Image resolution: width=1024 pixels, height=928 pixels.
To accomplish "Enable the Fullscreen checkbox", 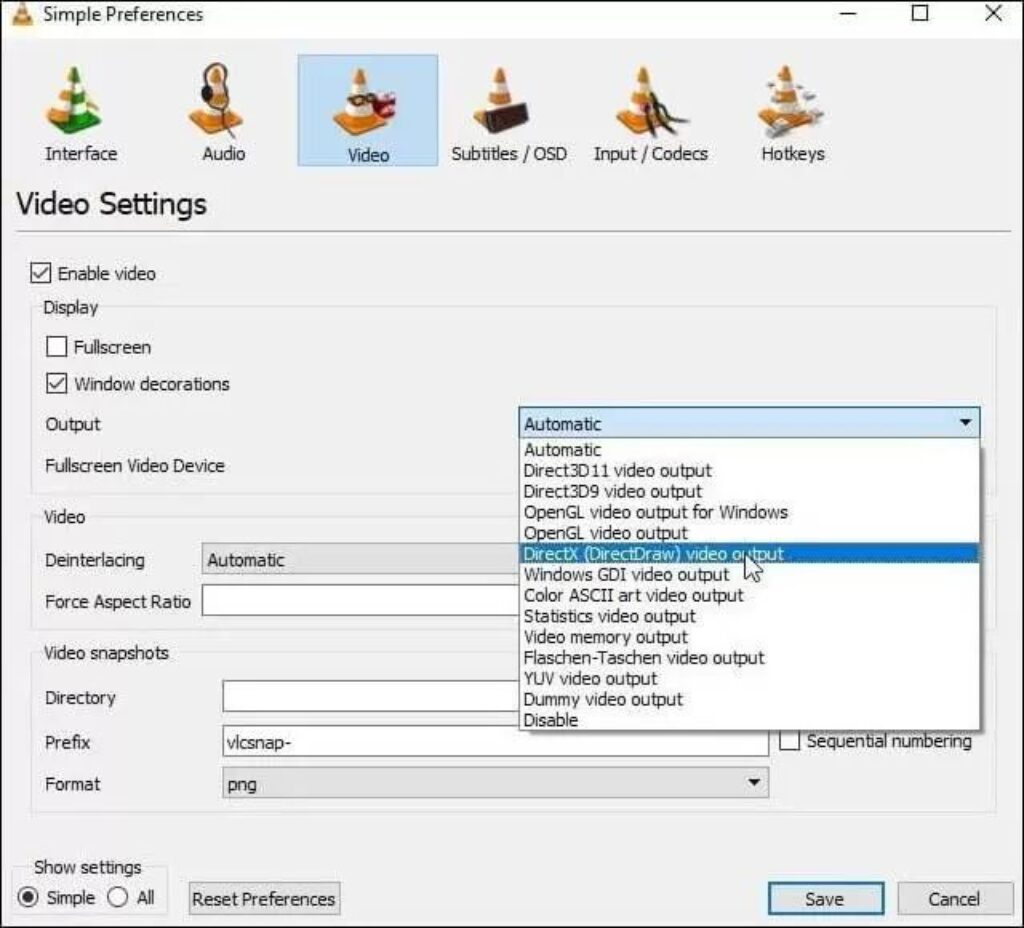I will pyautogui.click(x=57, y=346).
